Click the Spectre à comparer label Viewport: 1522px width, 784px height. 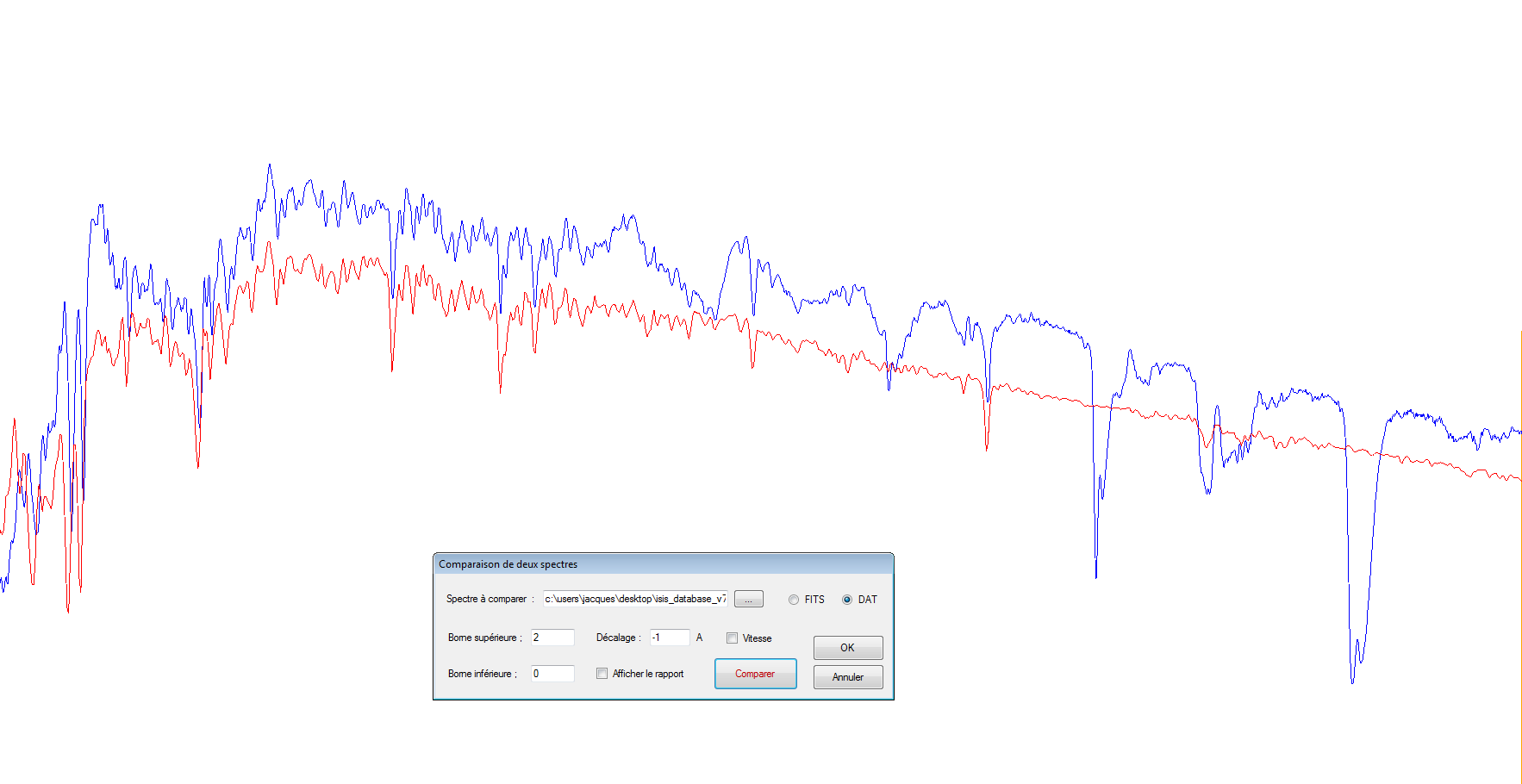(486, 599)
